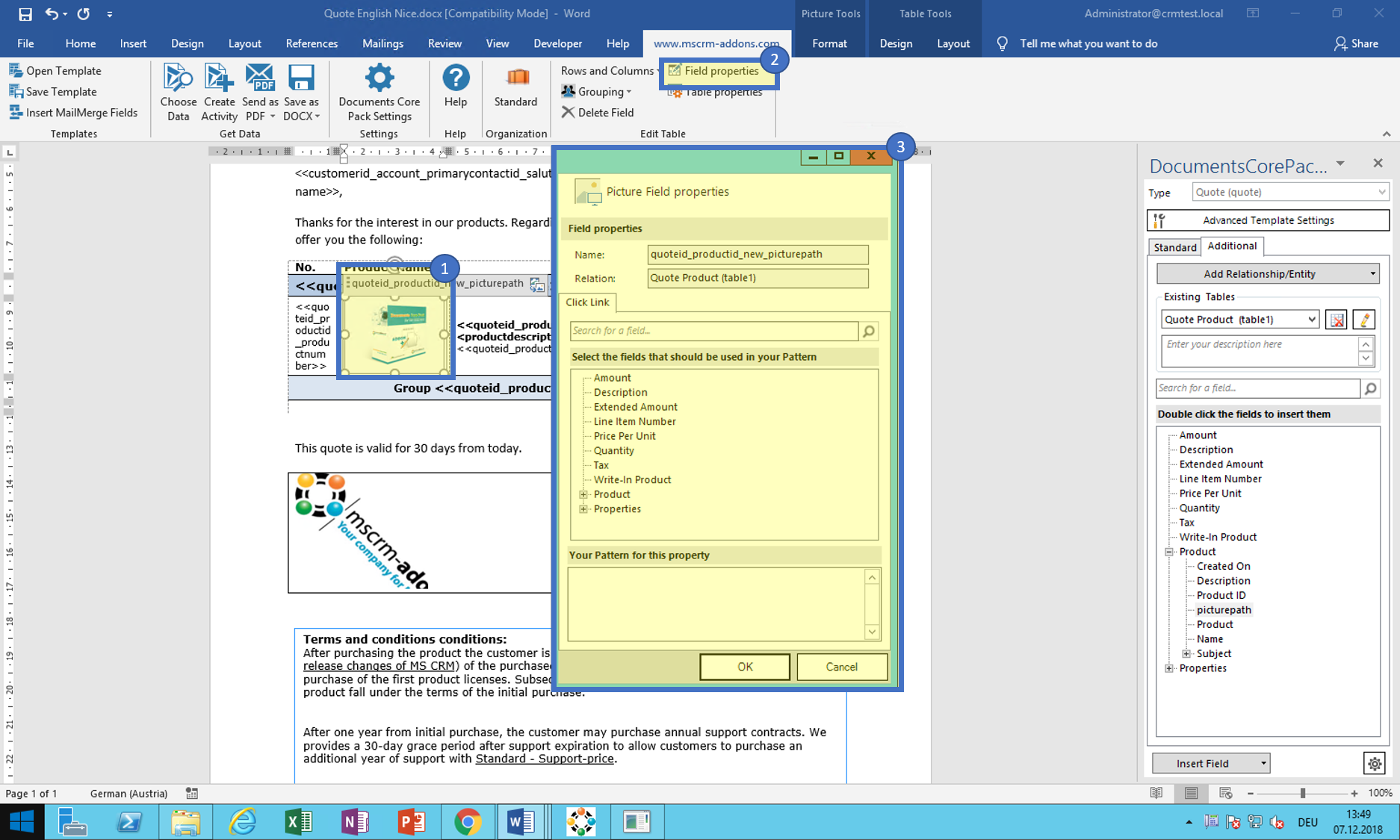Viewport: 1400px width, 840px height.
Task: Click edit pencil icon beside table dropdown
Action: click(1364, 320)
